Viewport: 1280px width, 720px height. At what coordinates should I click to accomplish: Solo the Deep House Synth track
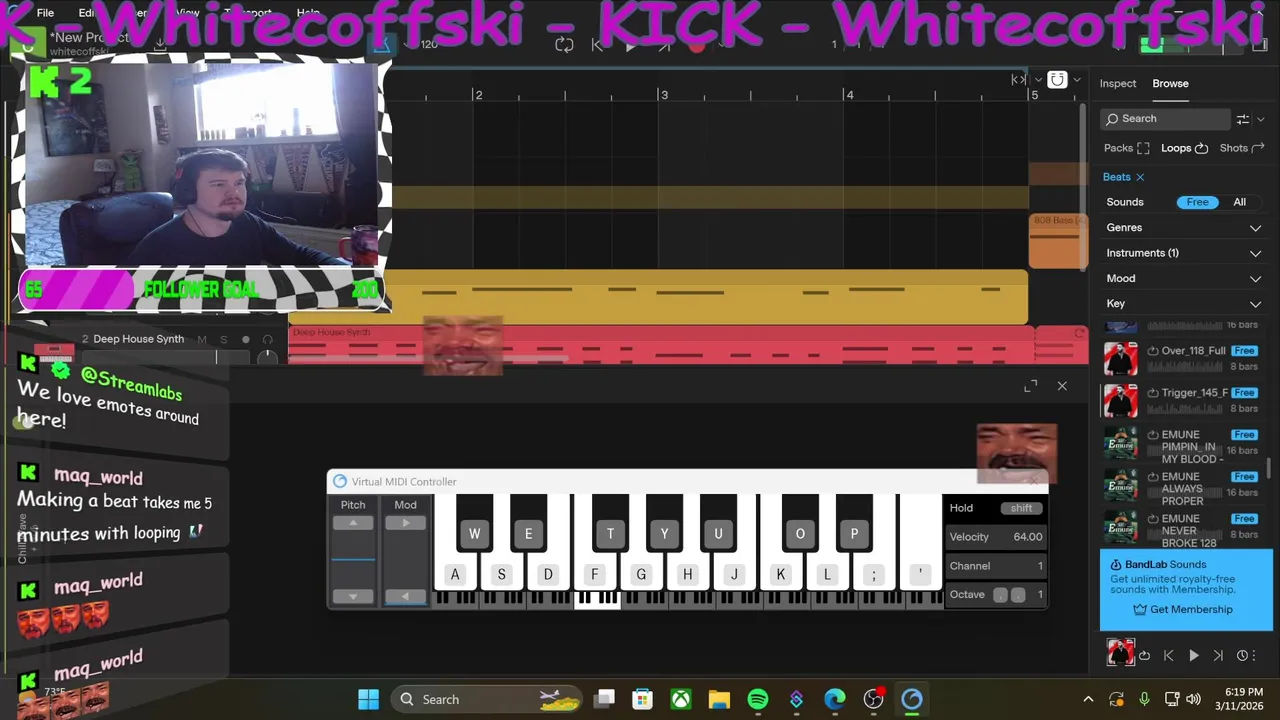click(x=223, y=340)
